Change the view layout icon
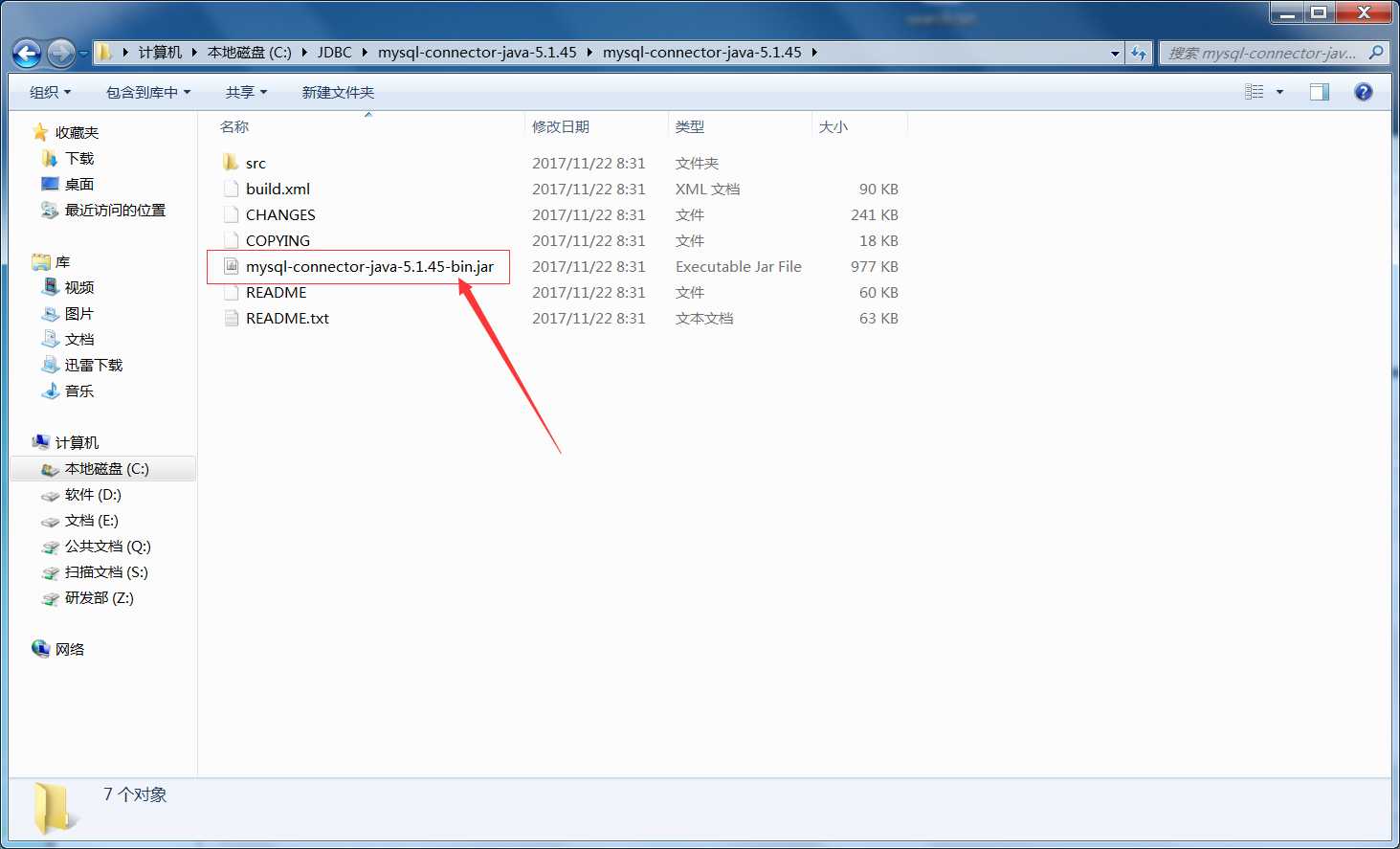 pyautogui.click(x=1254, y=92)
